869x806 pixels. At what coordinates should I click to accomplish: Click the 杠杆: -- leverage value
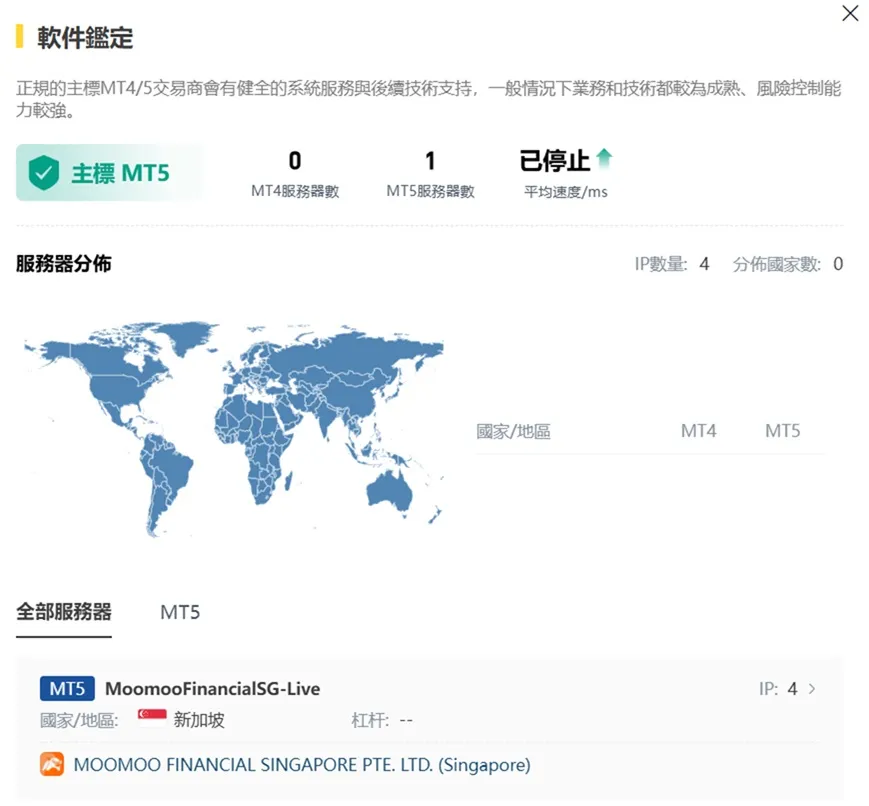tap(382, 720)
